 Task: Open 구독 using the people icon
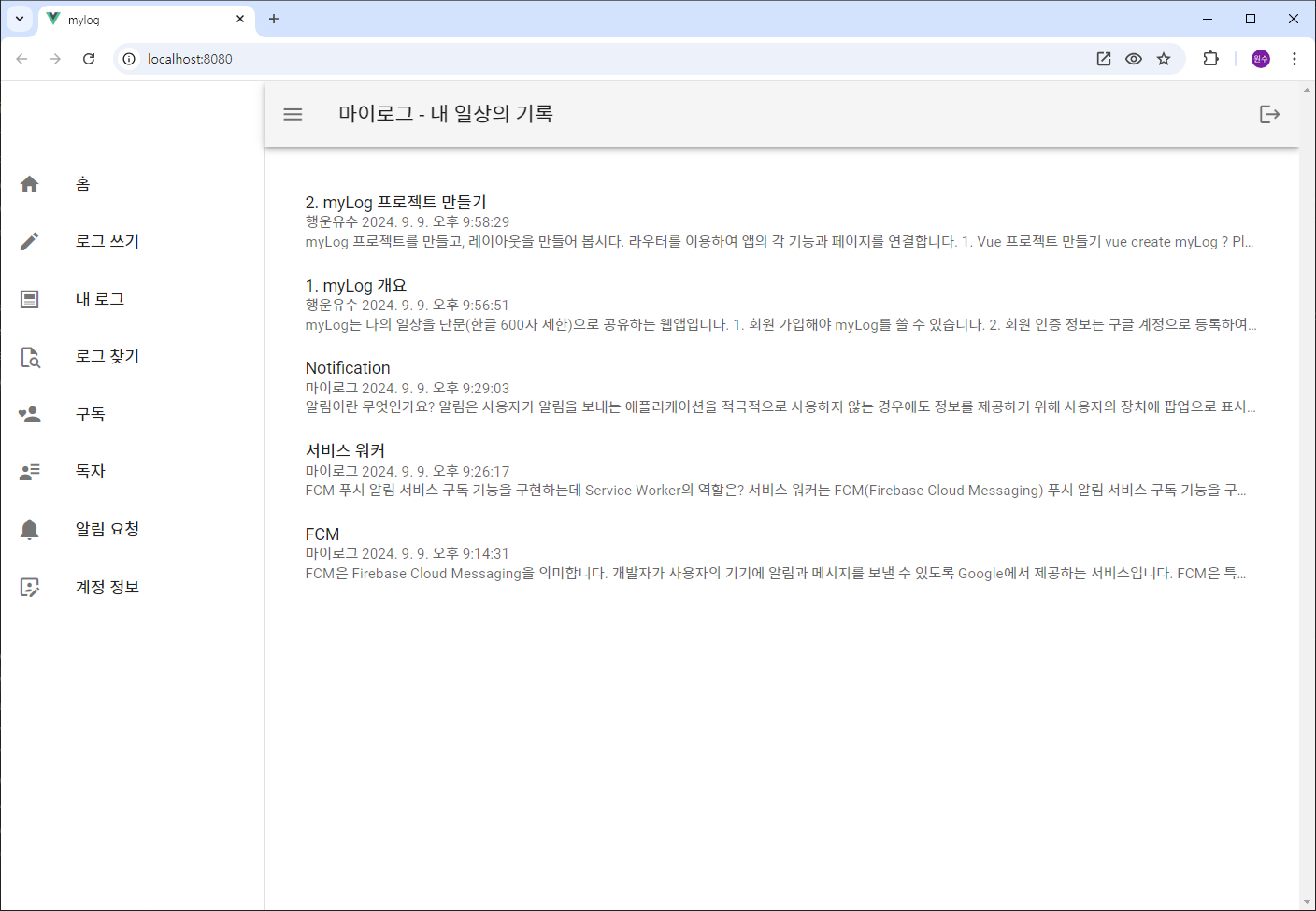pos(29,414)
